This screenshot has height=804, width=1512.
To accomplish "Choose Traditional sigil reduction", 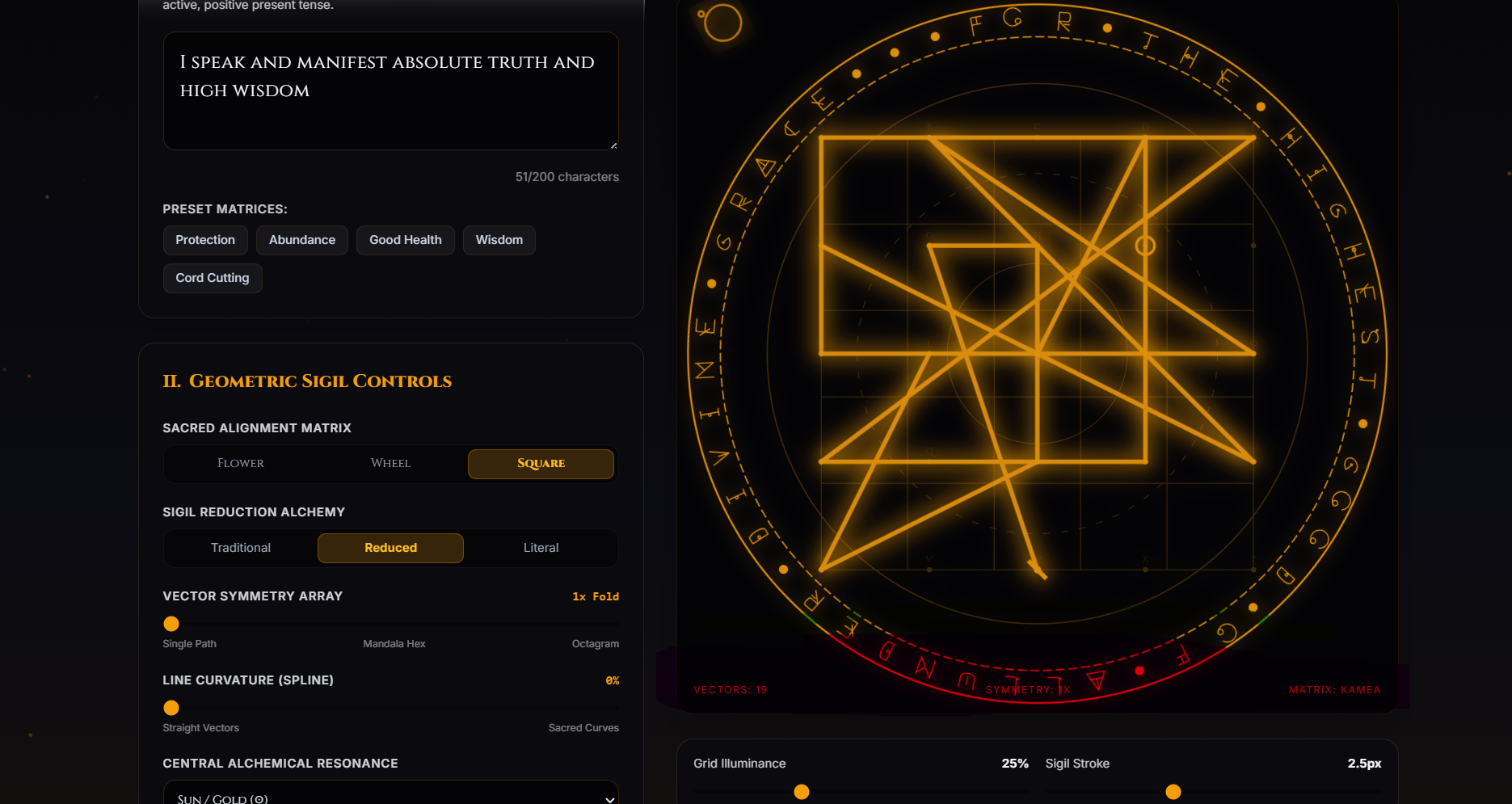I will point(241,548).
